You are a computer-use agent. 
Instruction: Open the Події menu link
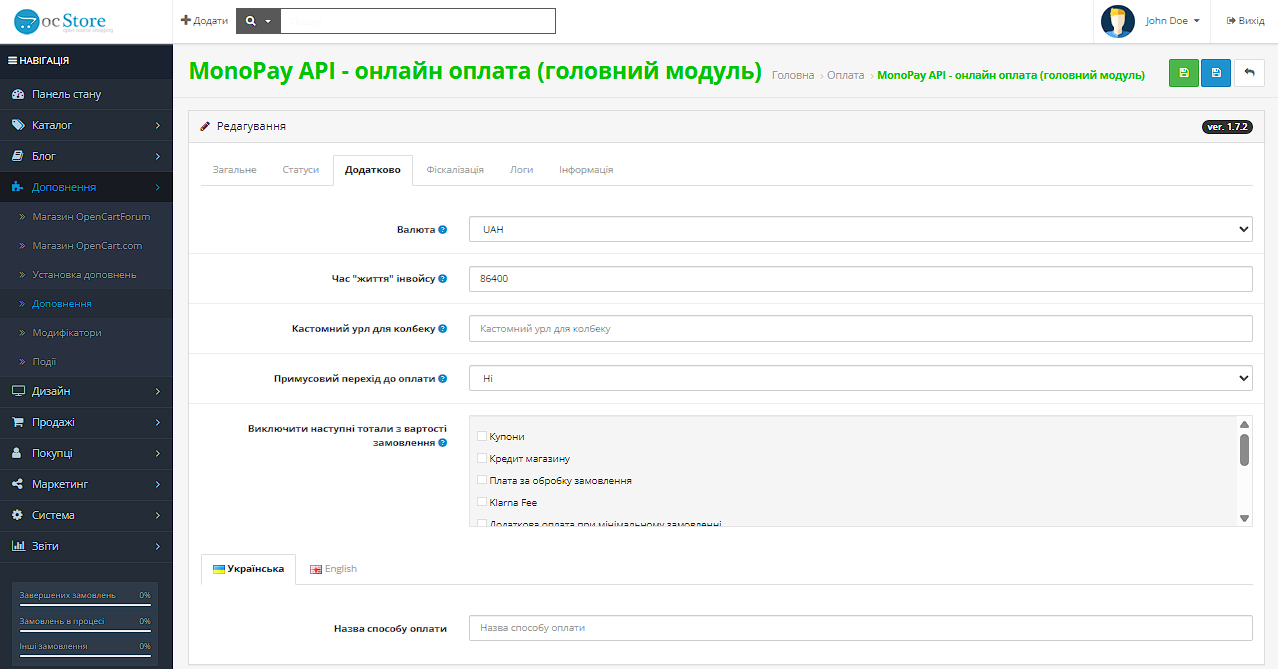point(44,361)
